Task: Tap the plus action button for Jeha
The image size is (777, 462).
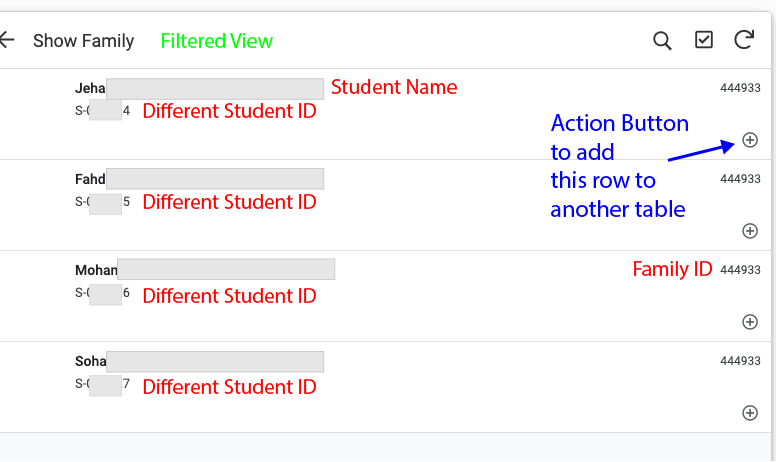Action: pos(750,140)
